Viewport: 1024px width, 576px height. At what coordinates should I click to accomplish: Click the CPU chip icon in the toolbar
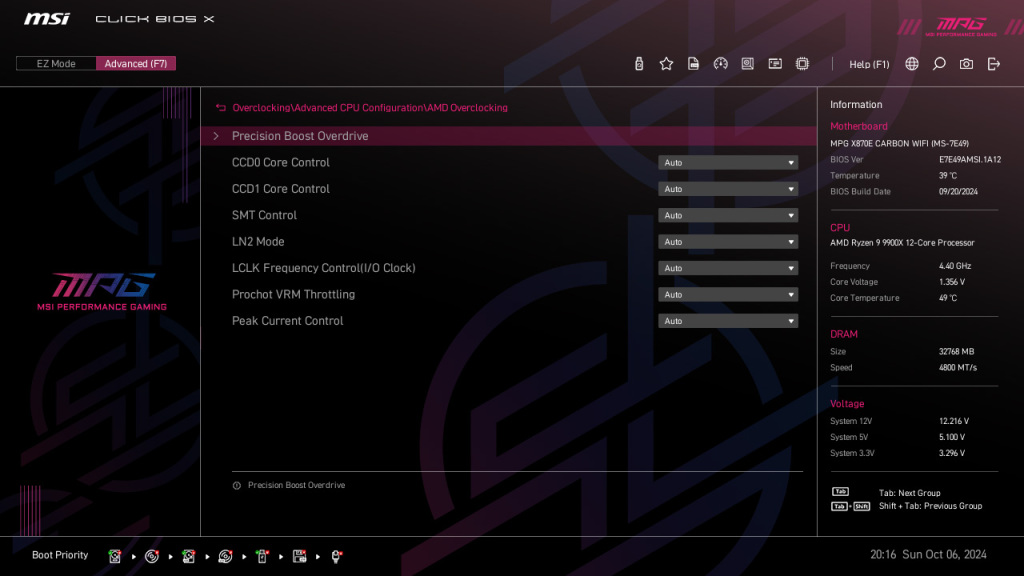[x=803, y=63]
